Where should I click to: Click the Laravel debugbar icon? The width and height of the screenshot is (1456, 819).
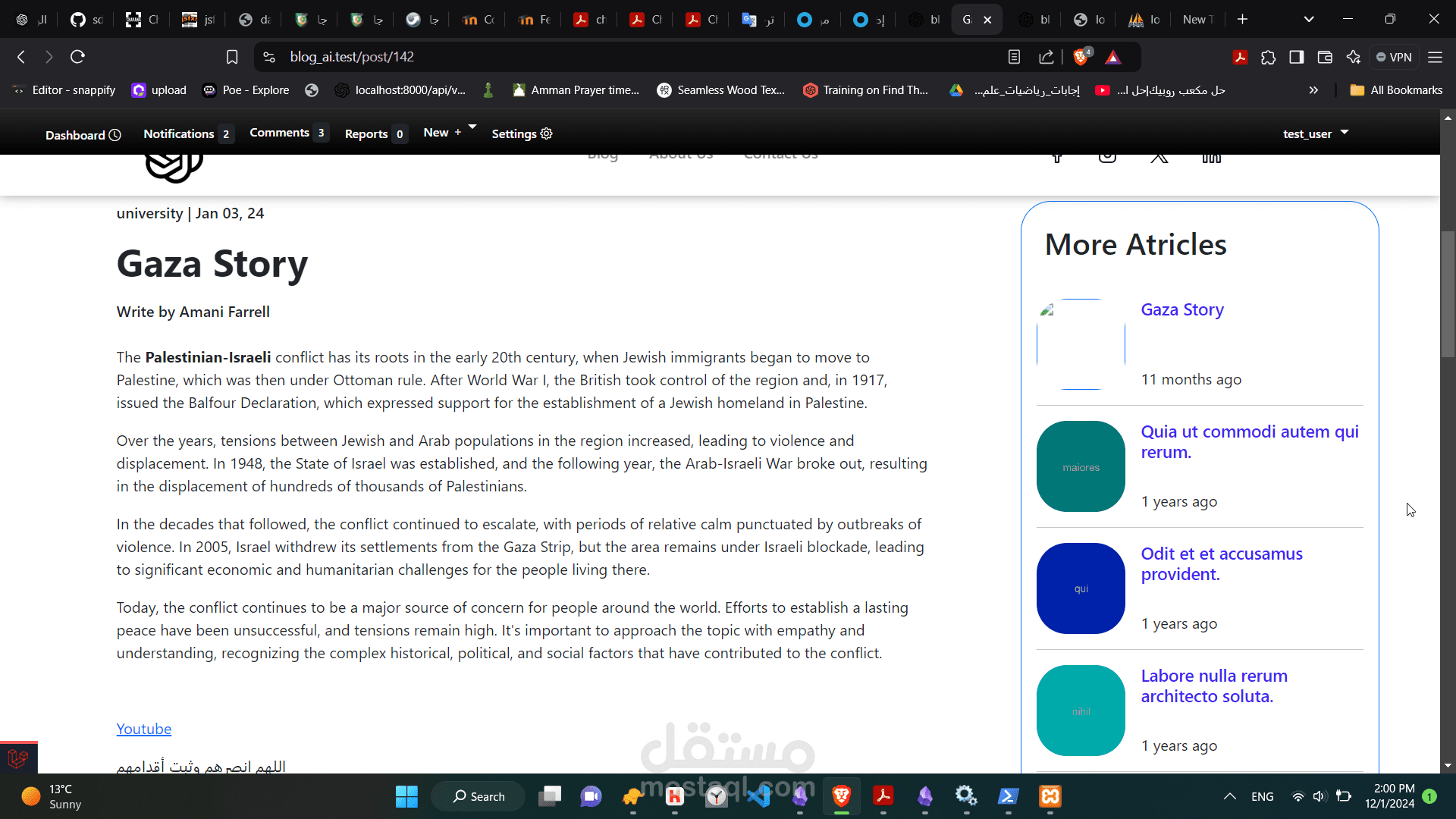point(18,758)
